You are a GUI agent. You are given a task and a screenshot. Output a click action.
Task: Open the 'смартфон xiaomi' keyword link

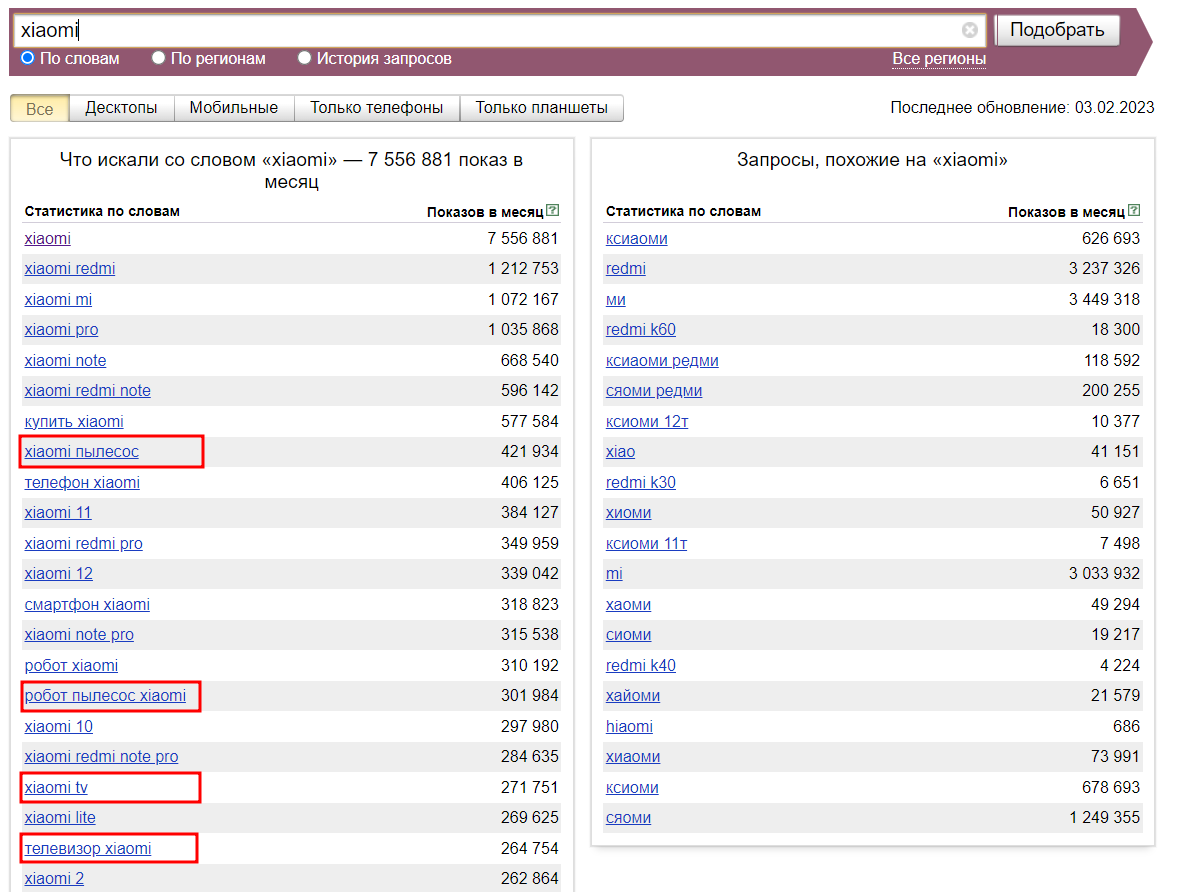click(x=87, y=604)
